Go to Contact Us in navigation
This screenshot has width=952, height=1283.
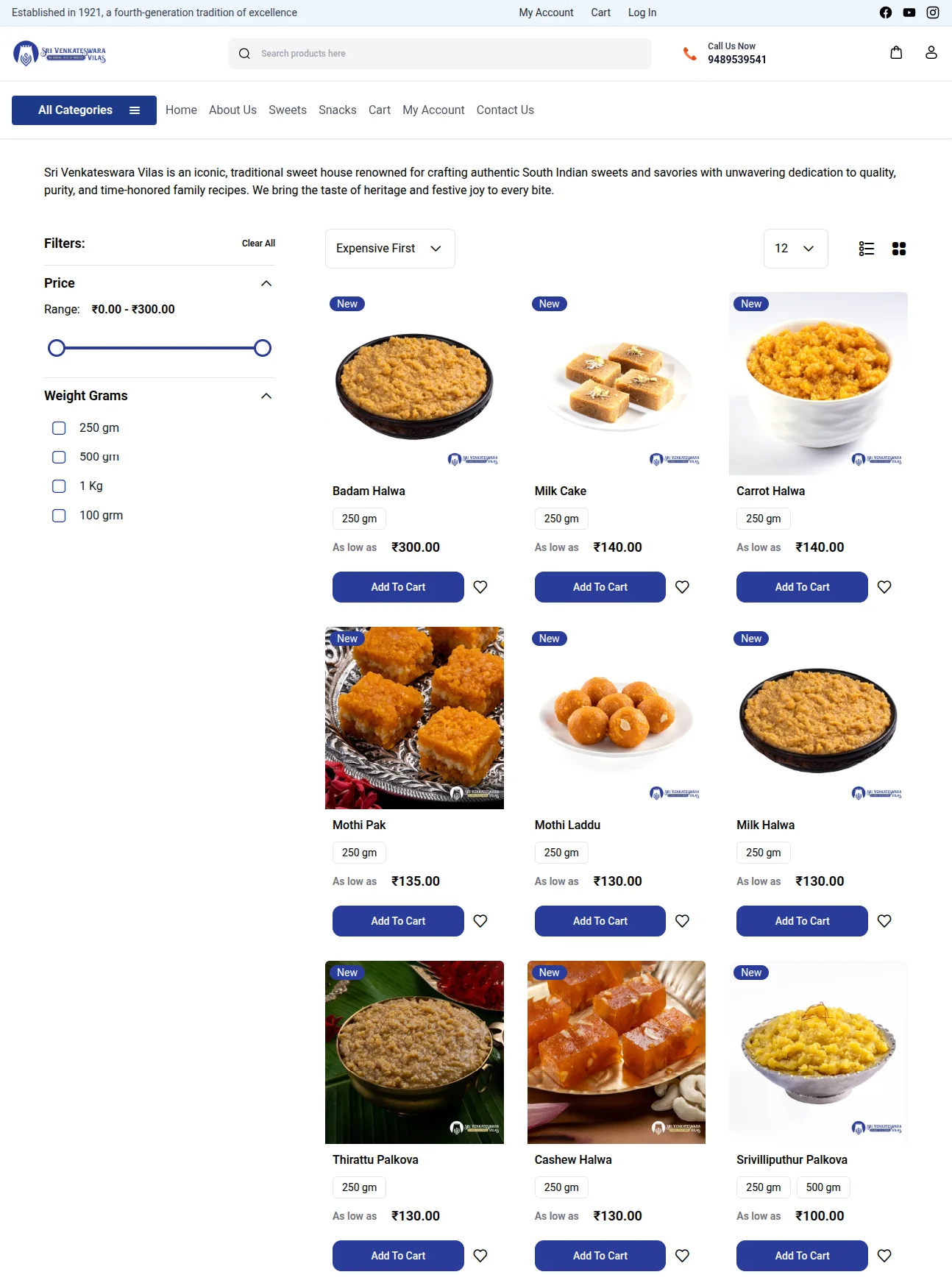coord(505,110)
